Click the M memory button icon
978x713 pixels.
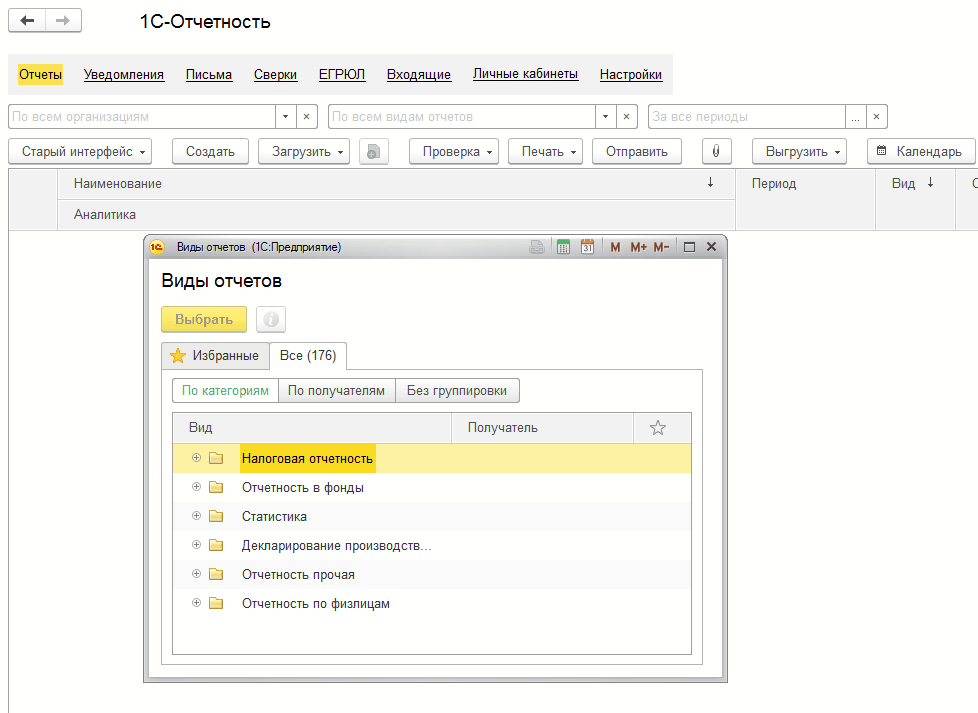(x=615, y=247)
